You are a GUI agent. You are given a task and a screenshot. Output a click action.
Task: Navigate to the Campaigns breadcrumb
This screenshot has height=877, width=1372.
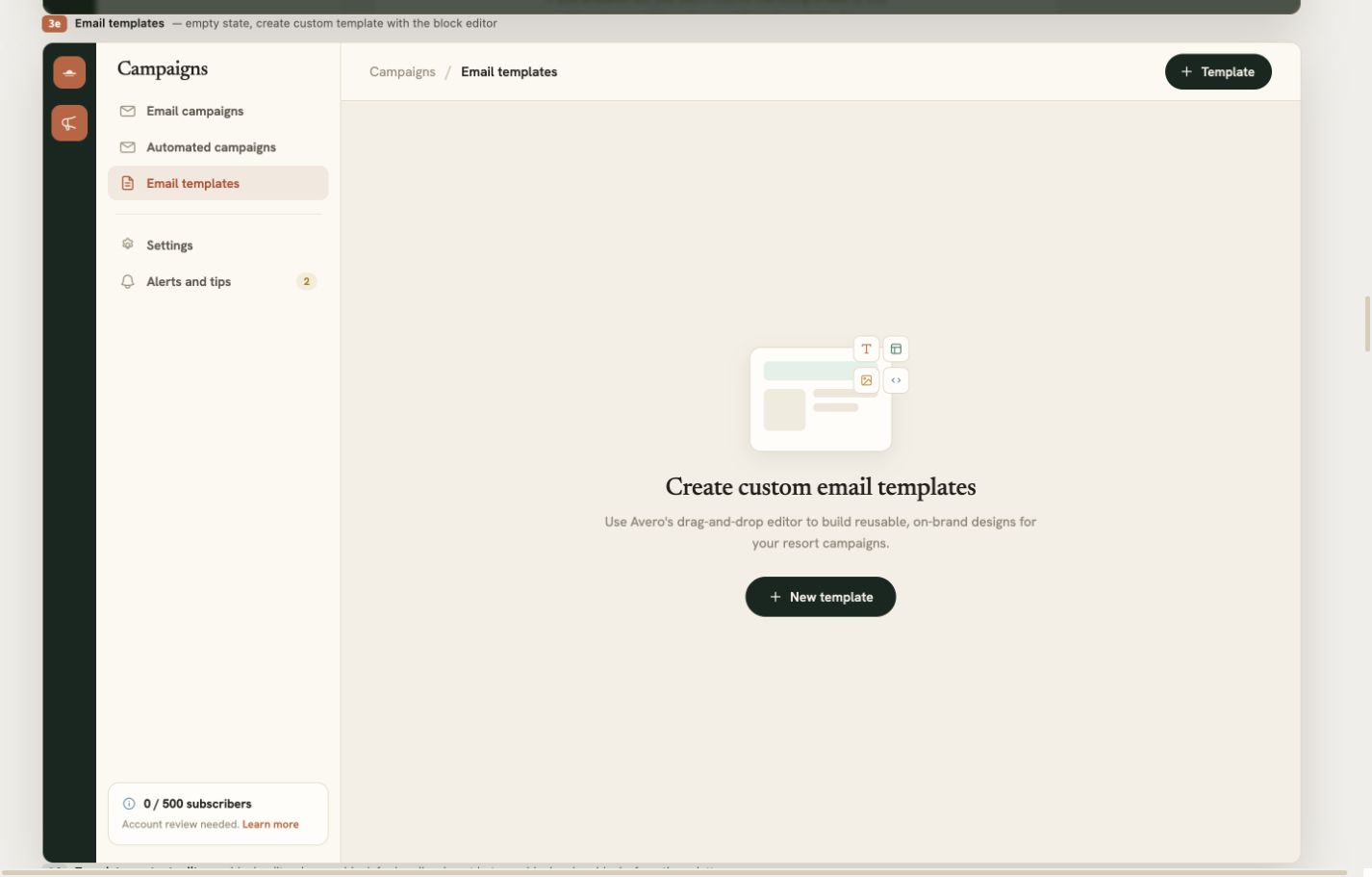point(402,72)
